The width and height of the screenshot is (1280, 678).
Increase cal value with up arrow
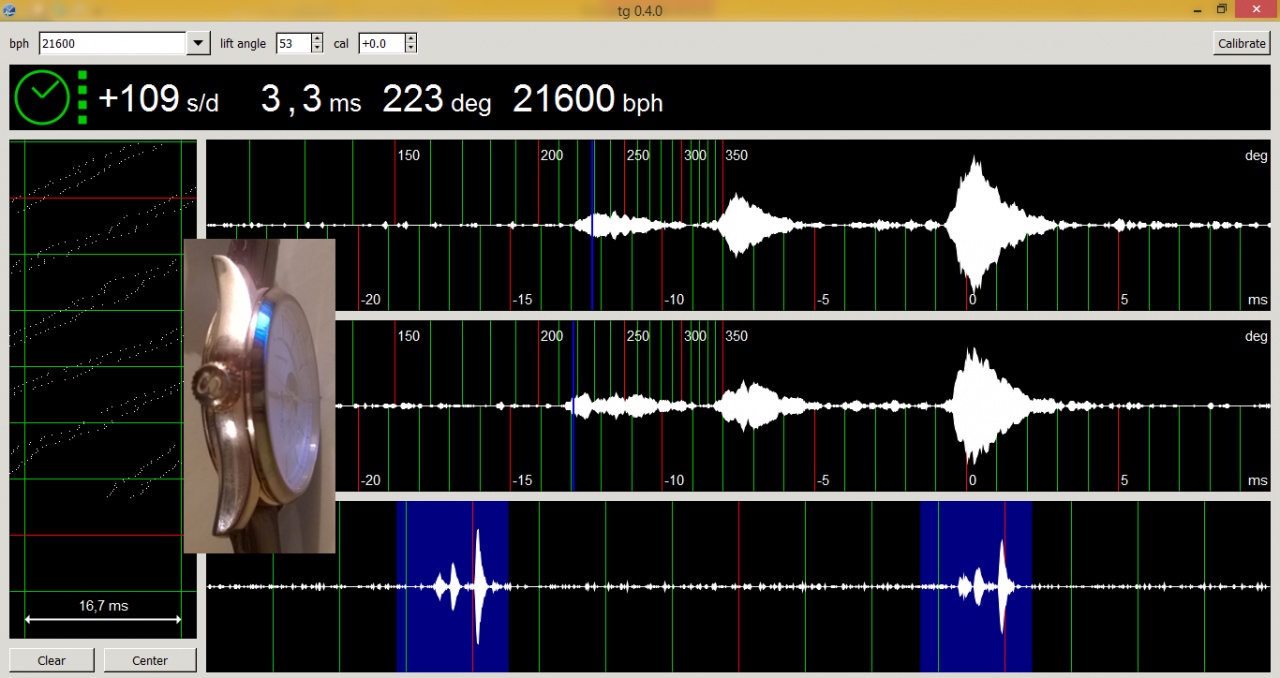(x=410, y=39)
